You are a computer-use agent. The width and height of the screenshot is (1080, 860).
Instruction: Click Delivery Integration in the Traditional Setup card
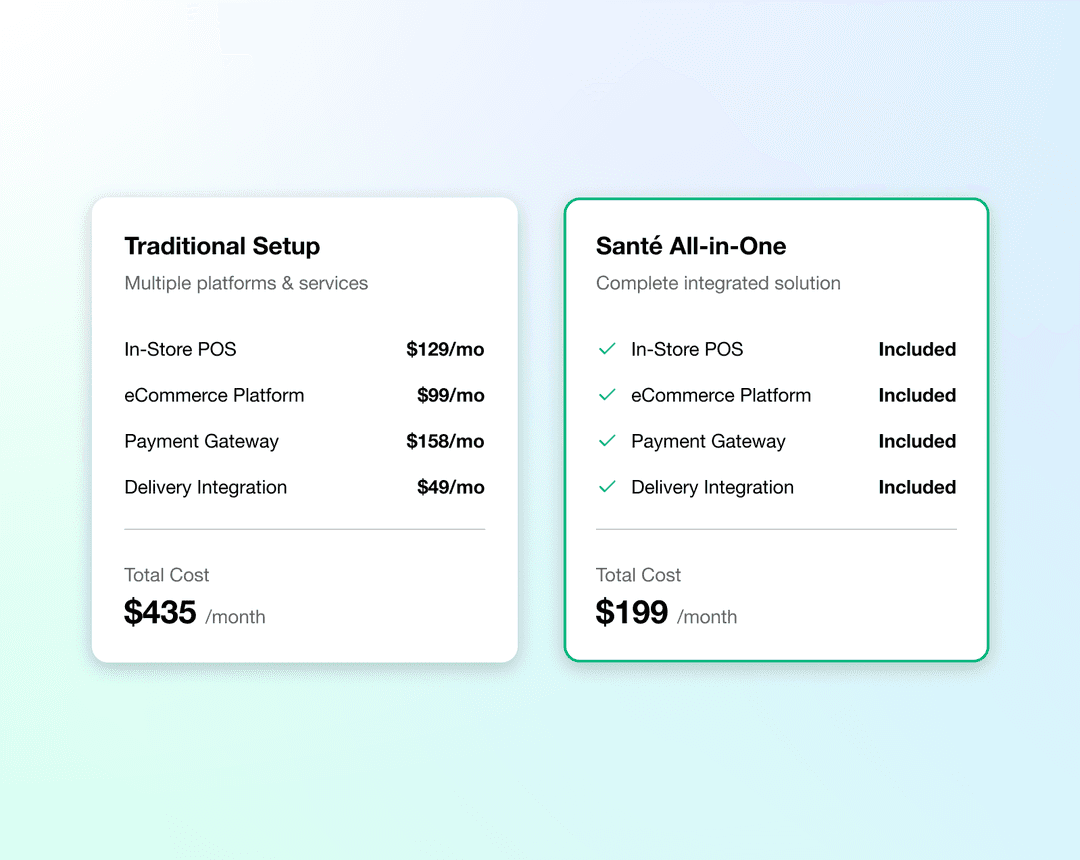205,487
